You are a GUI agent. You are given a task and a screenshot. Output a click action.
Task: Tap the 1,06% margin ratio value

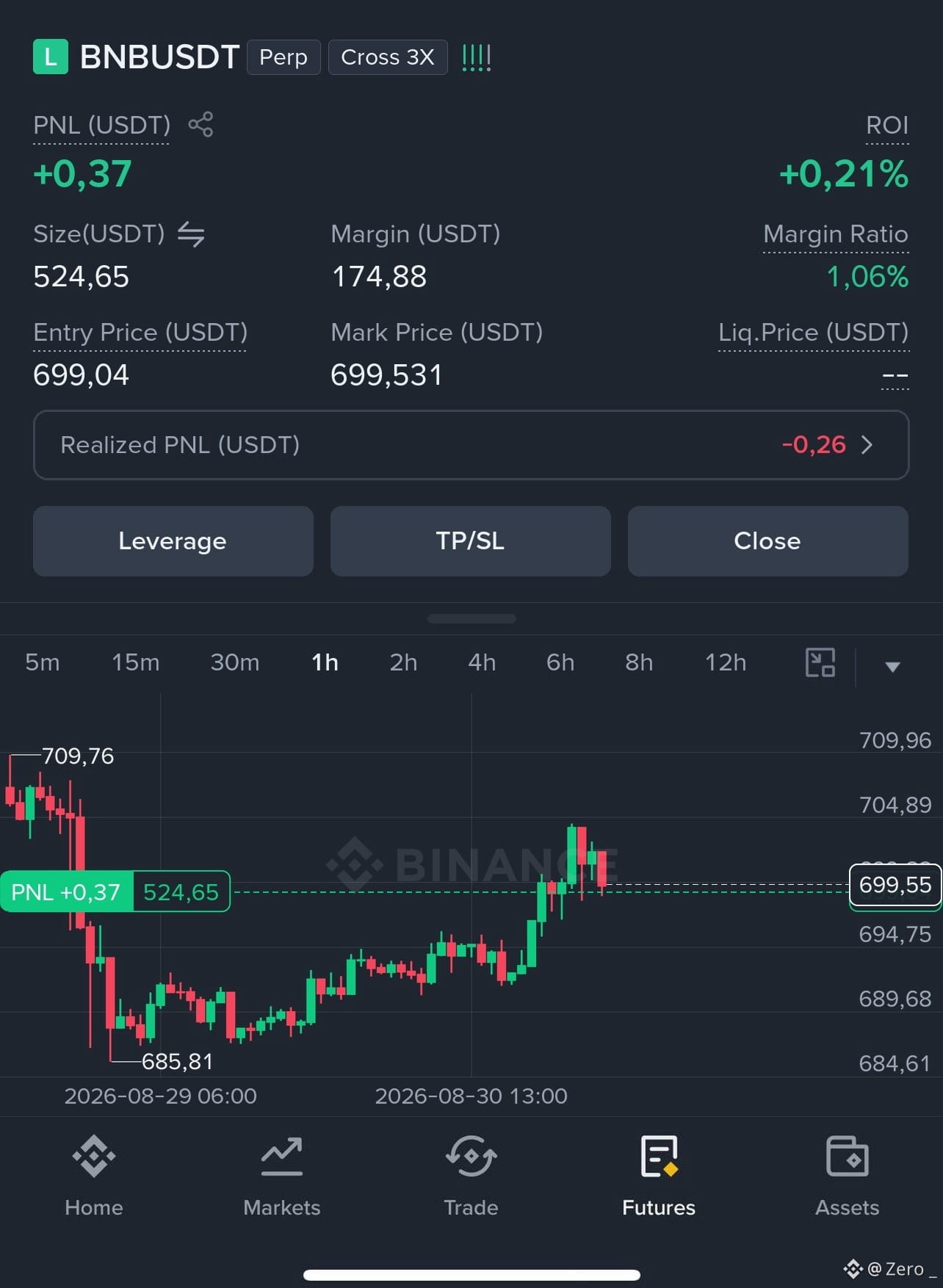tap(867, 277)
